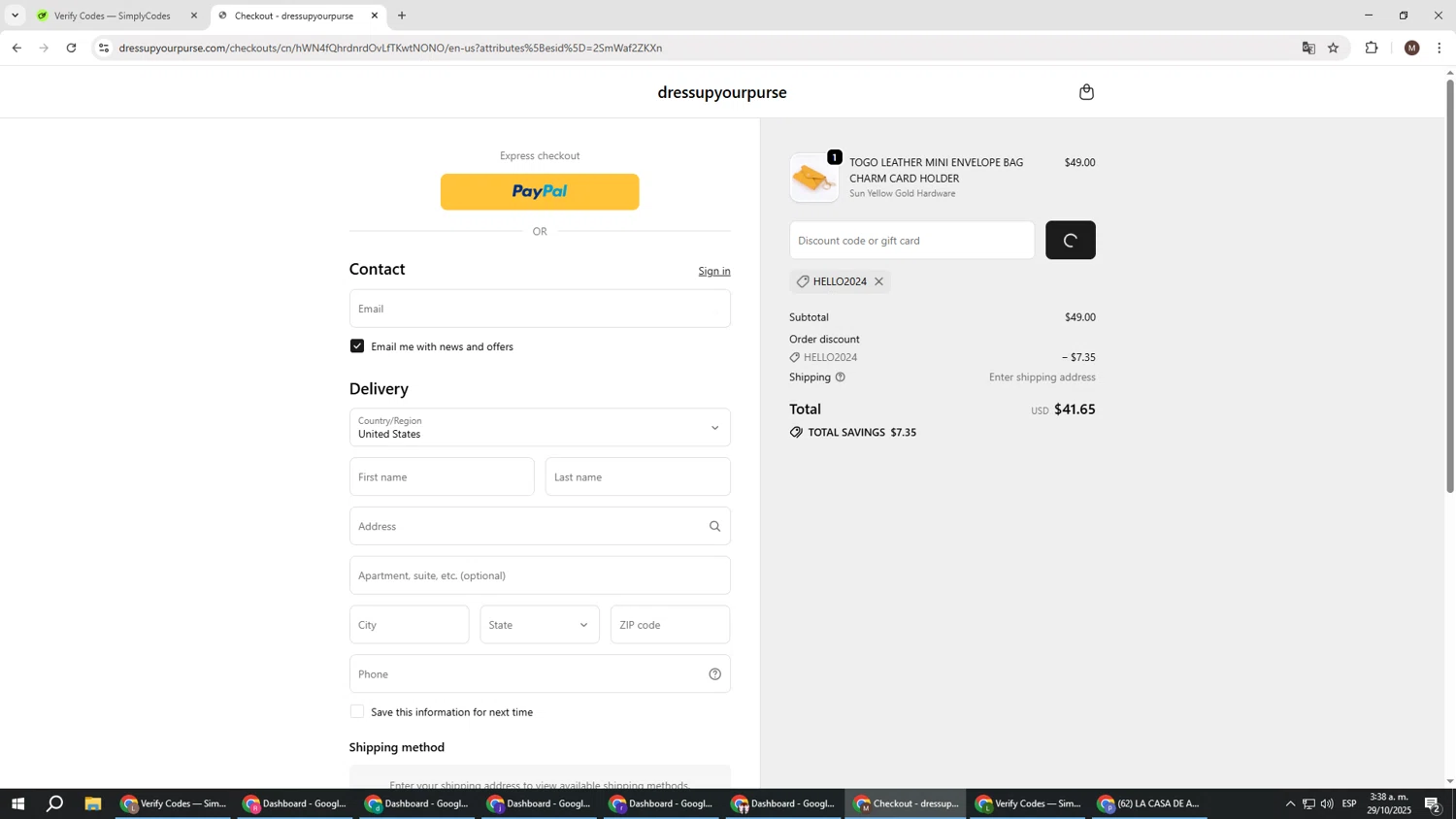Check Save this information for next time
The width and height of the screenshot is (1456, 819).
[x=357, y=712]
